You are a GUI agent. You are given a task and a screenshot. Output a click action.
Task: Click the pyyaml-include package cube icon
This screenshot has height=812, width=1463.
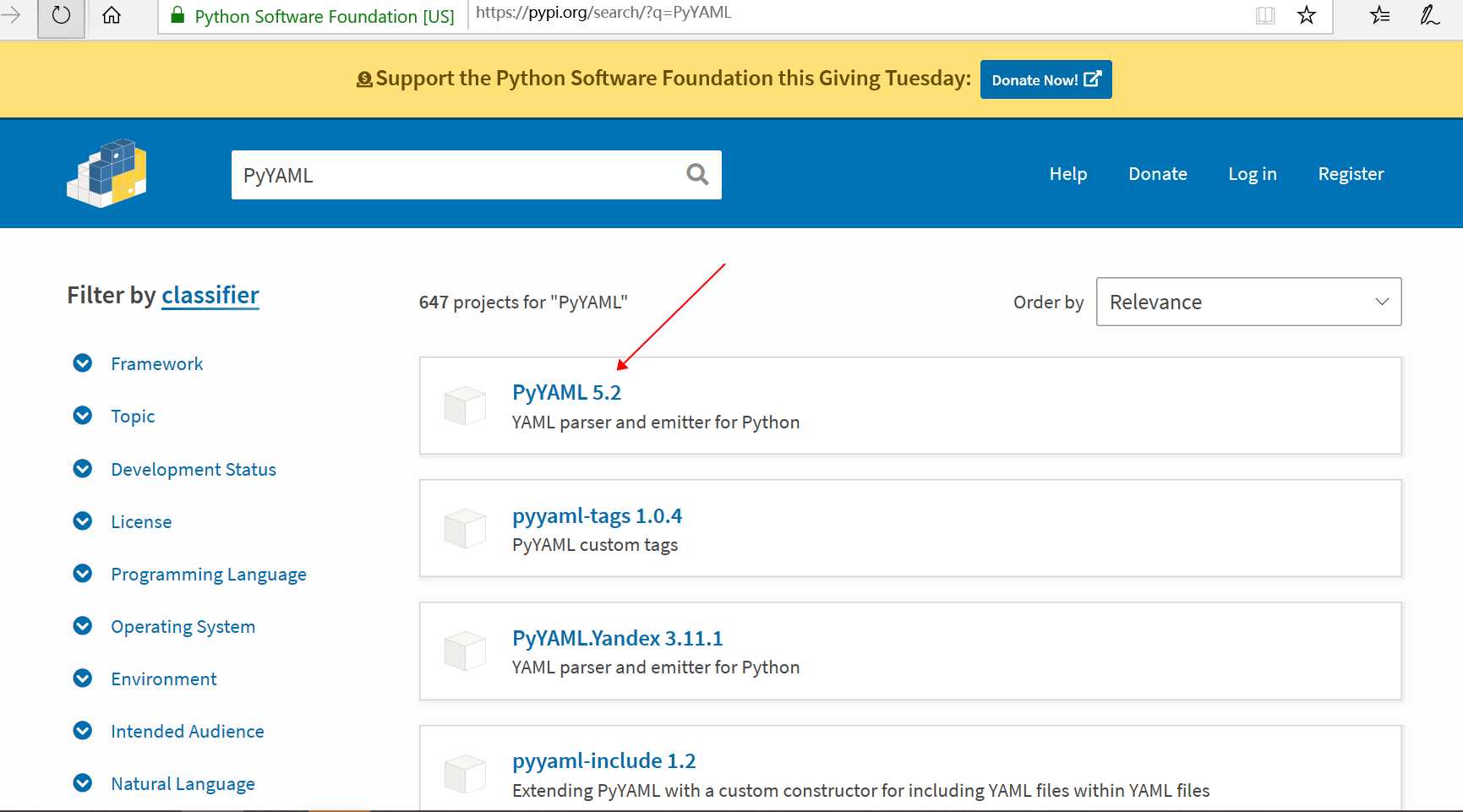[x=465, y=773]
